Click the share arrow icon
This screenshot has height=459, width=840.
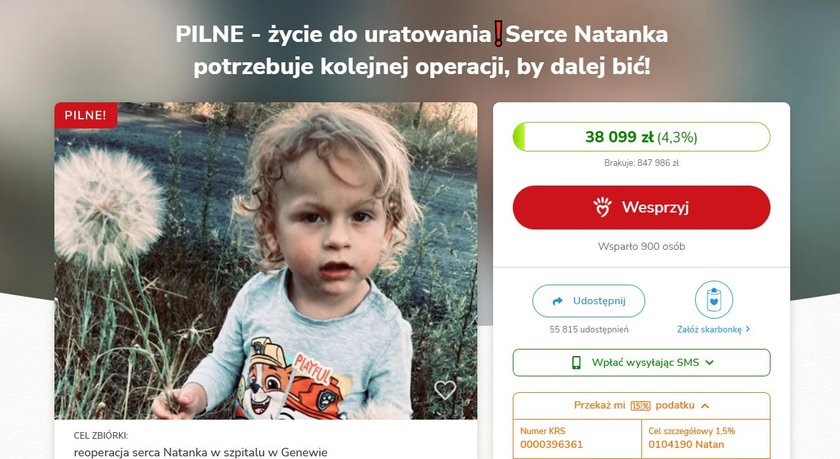(557, 301)
